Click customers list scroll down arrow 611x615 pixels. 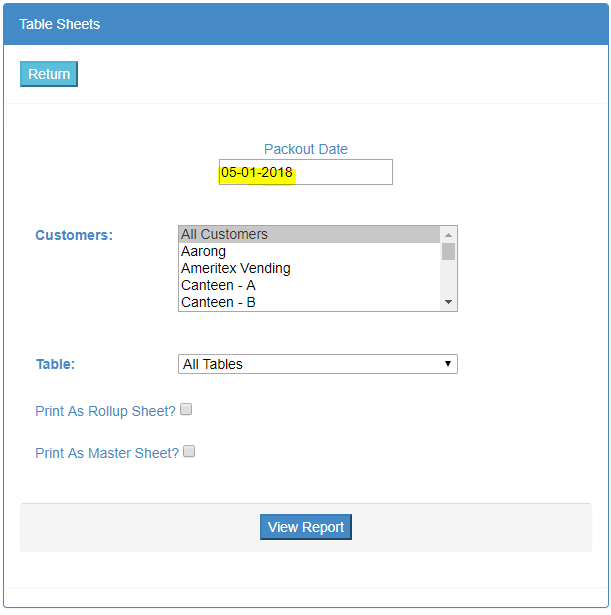448,302
